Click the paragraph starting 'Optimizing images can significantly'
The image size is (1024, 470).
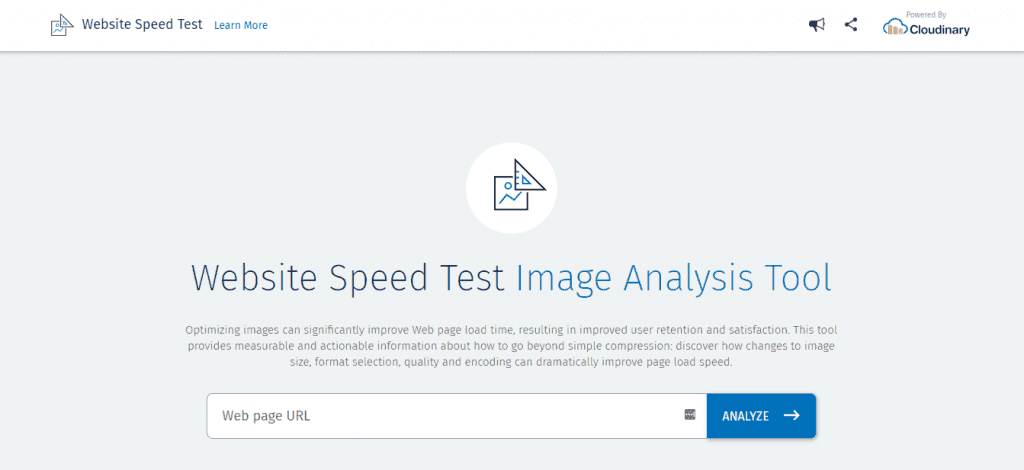[511, 346]
